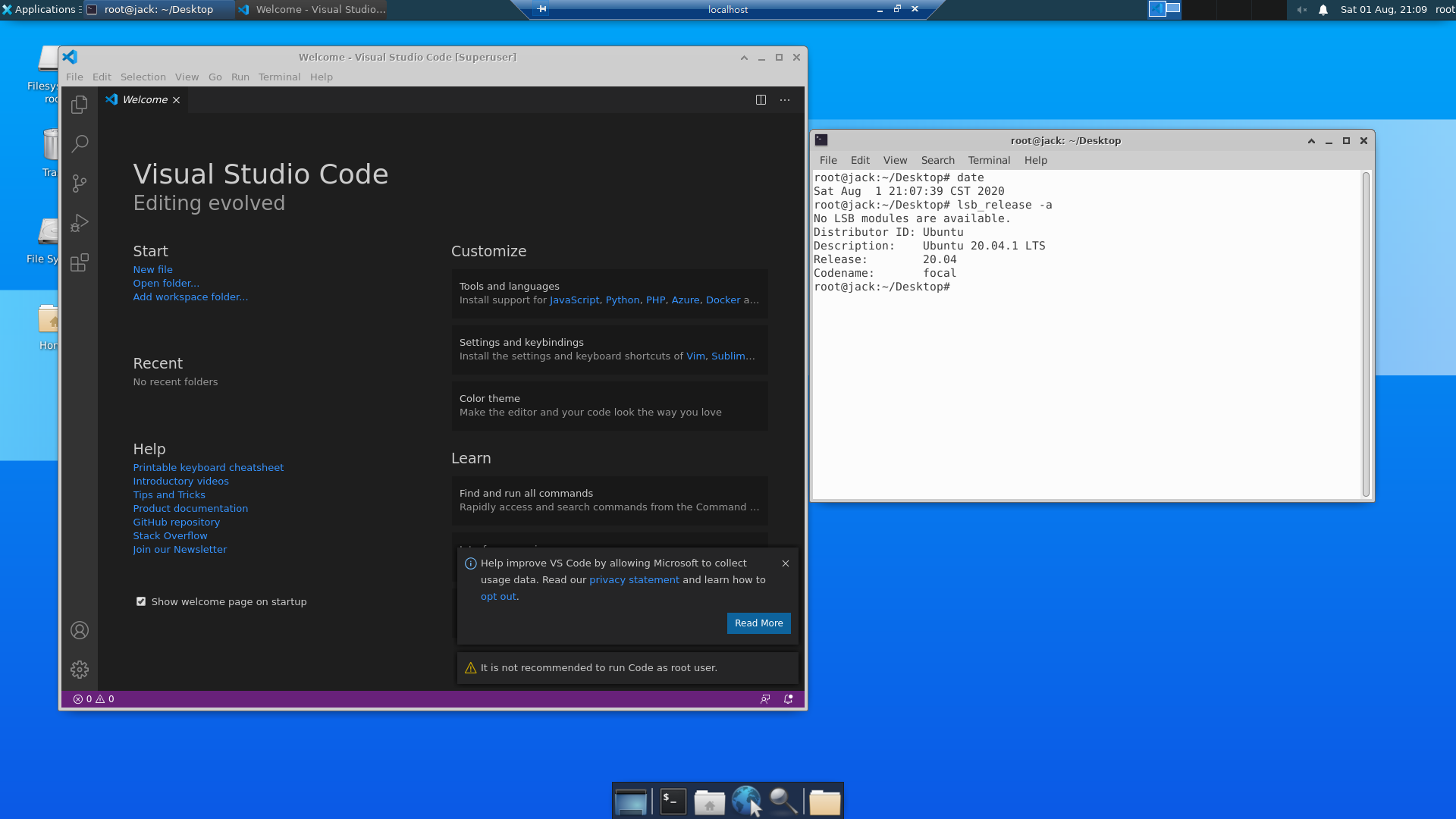Open Run and Debug view

click(x=80, y=223)
